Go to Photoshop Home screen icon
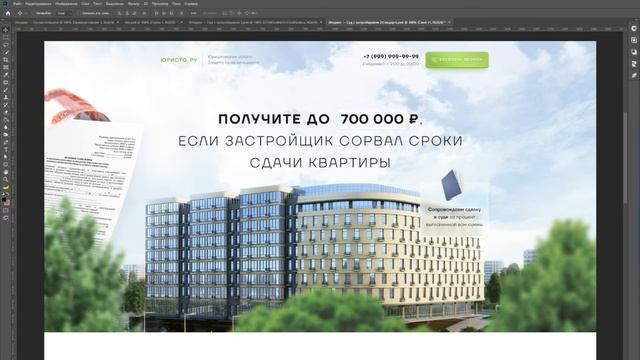 (7, 13)
